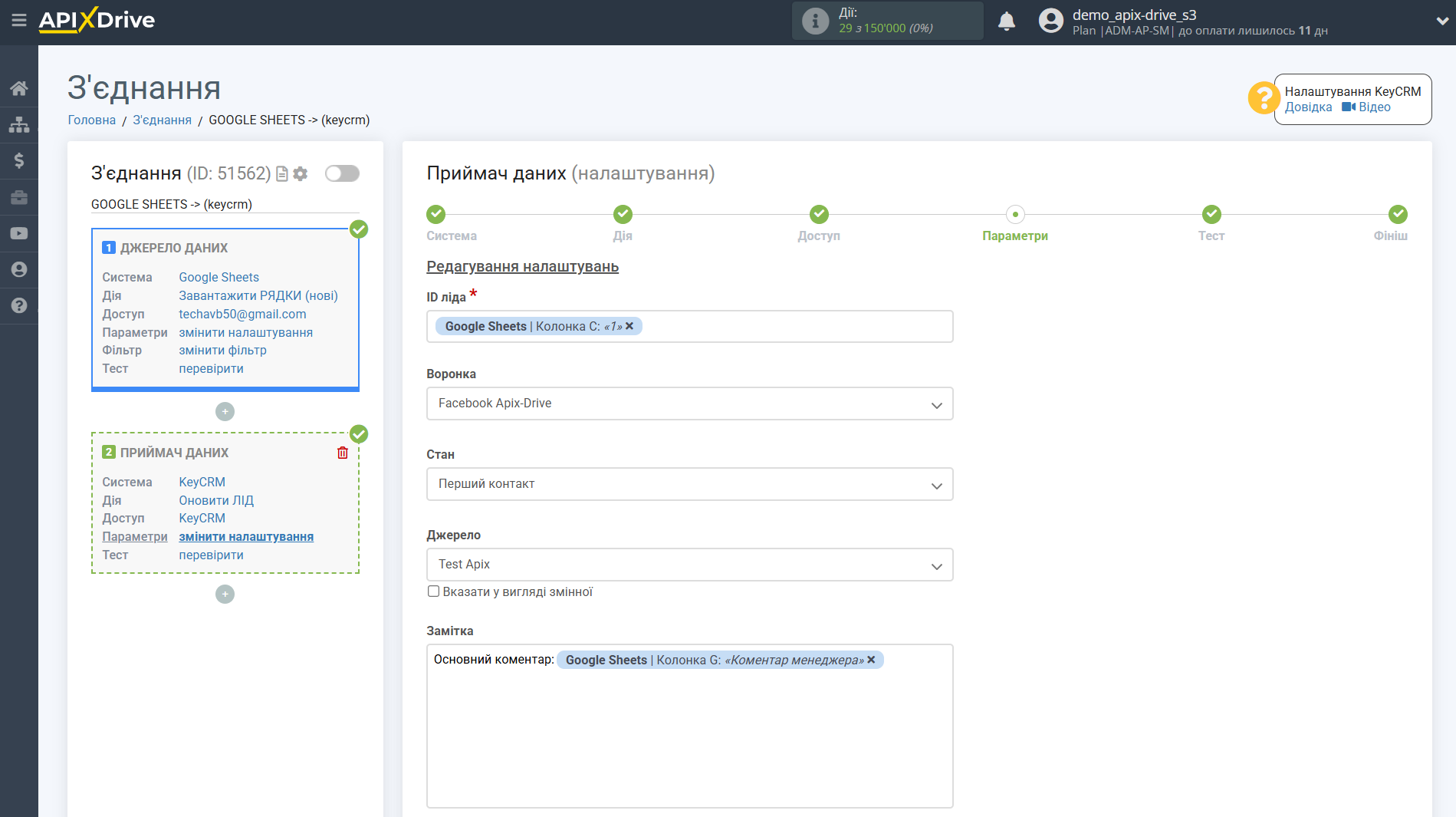Delete the data receiver block

(x=343, y=453)
